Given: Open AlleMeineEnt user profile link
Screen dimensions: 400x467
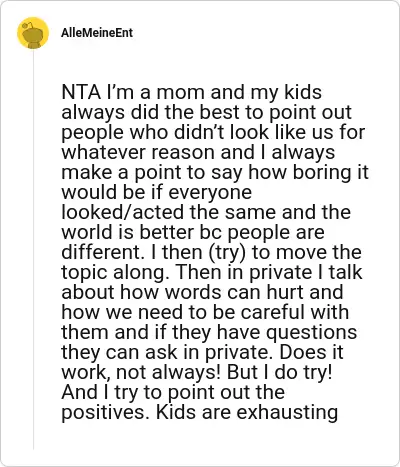Looking at the screenshot, I should pyautogui.click(x=97, y=33).
